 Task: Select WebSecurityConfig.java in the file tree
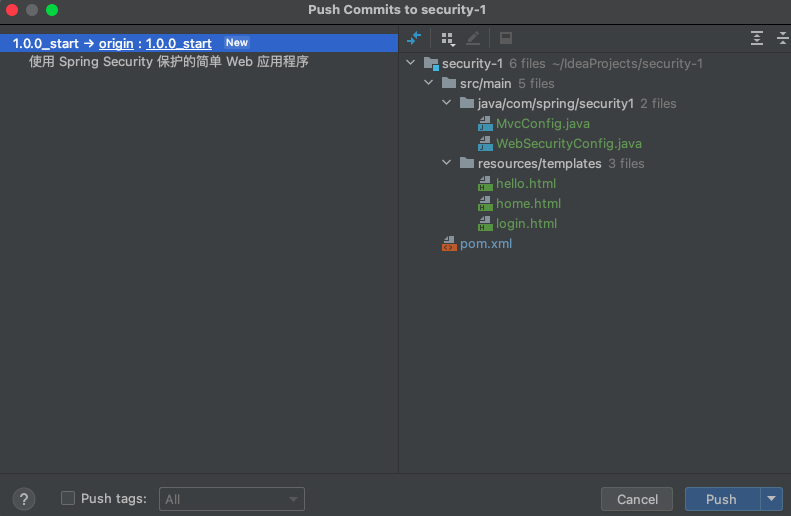coord(569,144)
